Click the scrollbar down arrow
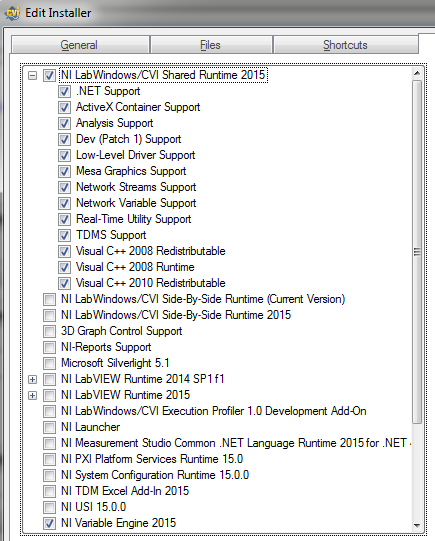This screenshot has height=541, width=435. [417, 525]
